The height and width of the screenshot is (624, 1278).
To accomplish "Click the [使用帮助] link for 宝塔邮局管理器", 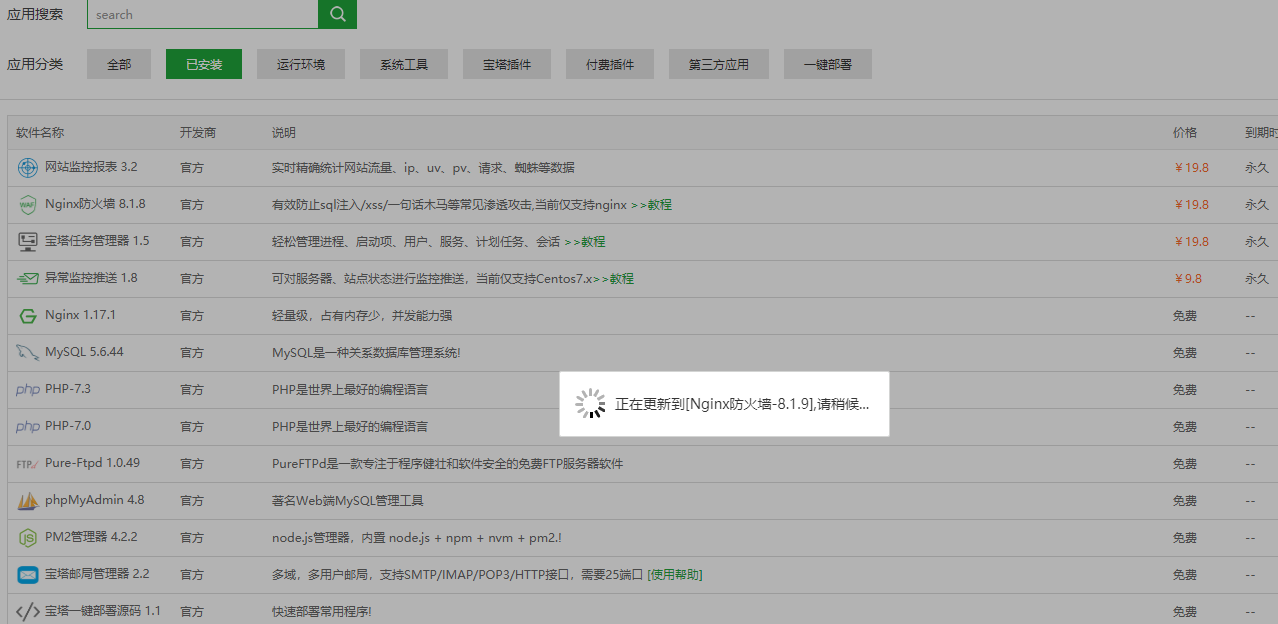I will pyautogui.click(x=675, y=575).
